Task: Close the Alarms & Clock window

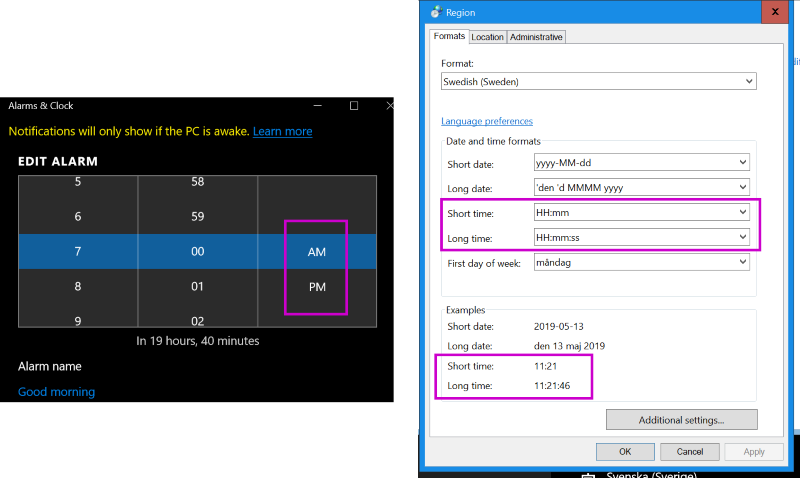Action: [x=389, y=106]
